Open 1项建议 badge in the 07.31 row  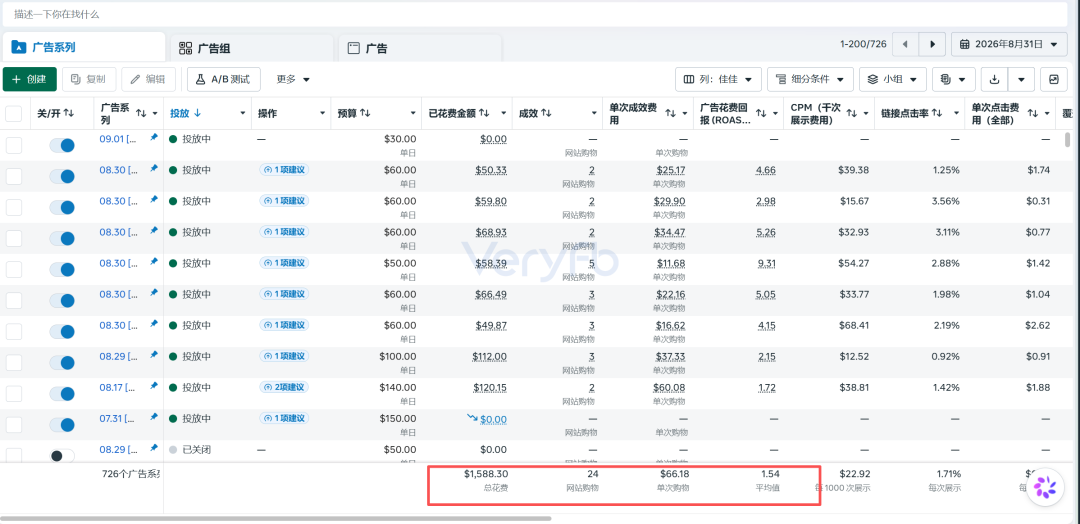(x=284, y=418)
